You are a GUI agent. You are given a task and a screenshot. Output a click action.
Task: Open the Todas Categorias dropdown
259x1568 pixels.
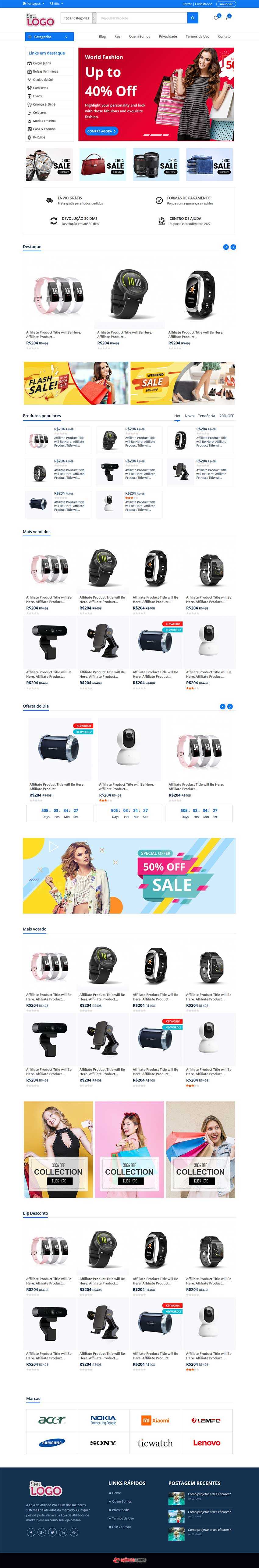click(78, 18)
